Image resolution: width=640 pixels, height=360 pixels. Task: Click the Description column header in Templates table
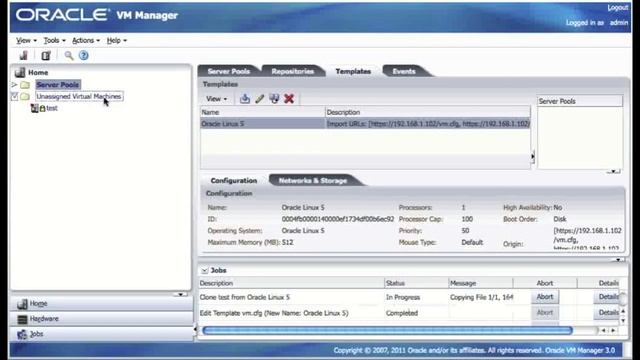(428, 112)
